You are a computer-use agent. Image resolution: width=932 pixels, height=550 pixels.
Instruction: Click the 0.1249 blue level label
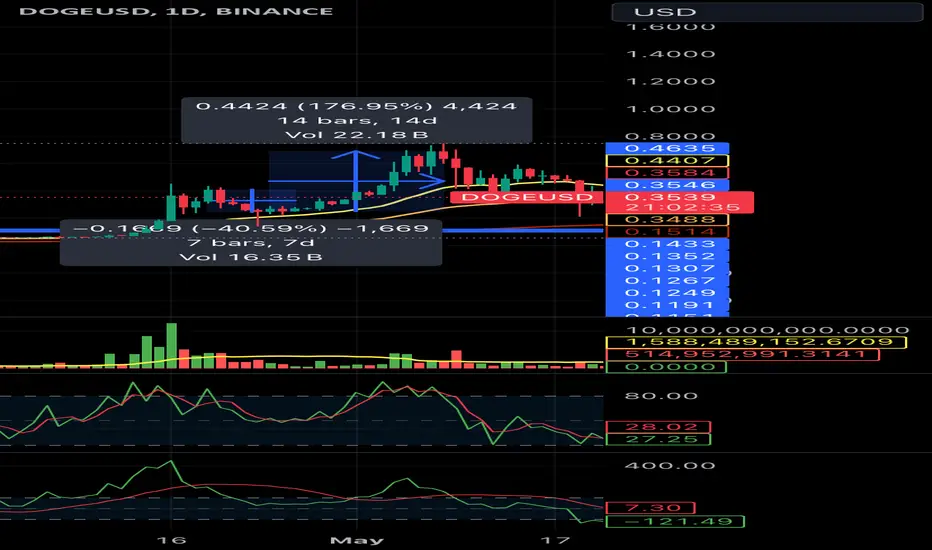pos(667,293)
